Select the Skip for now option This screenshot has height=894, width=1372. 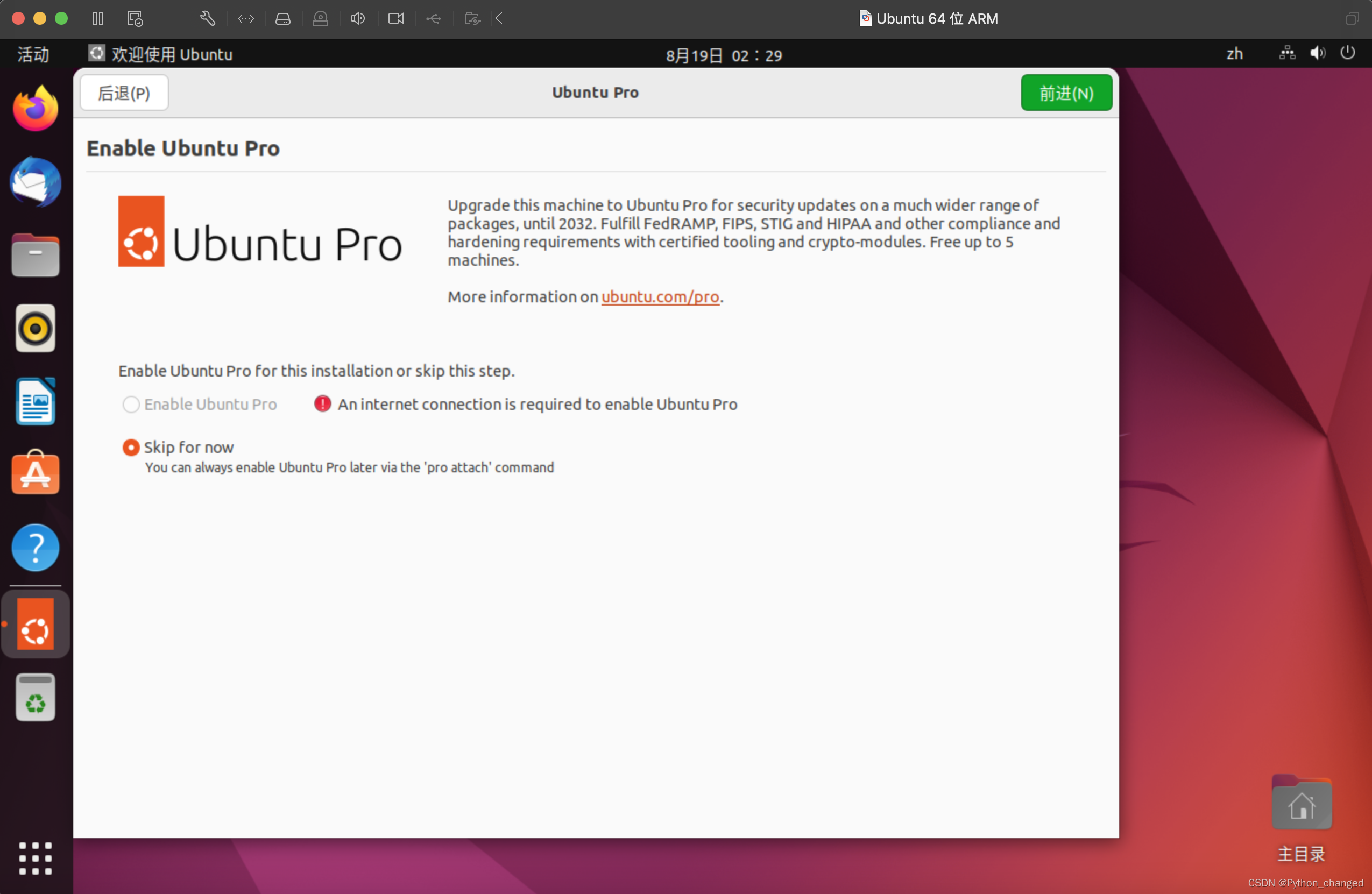[131, 448]
